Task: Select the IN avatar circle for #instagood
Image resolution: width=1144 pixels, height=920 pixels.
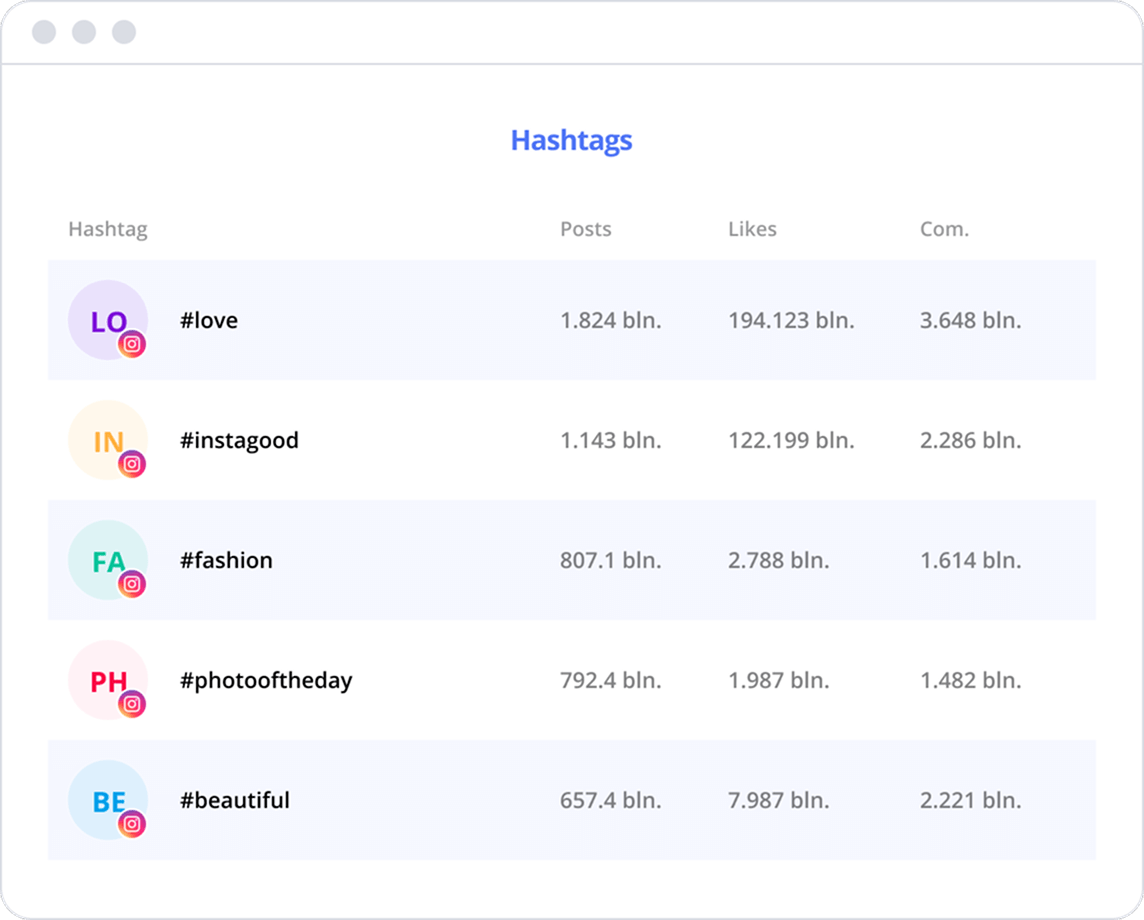Action: [x=107, y=440]
